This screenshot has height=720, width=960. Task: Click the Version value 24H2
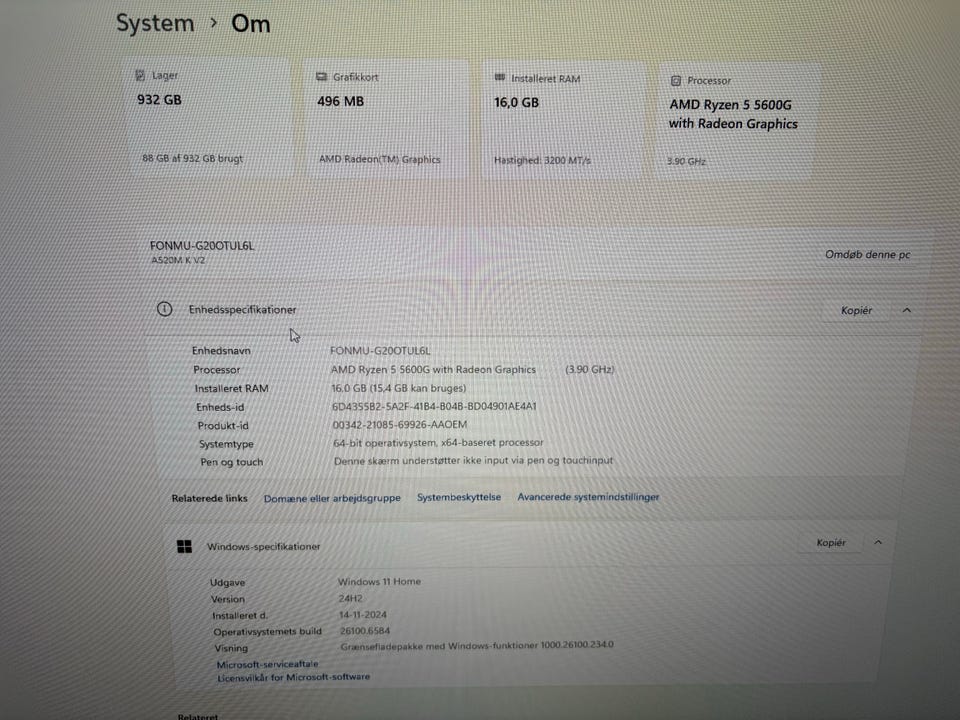[x=350, y=598]
